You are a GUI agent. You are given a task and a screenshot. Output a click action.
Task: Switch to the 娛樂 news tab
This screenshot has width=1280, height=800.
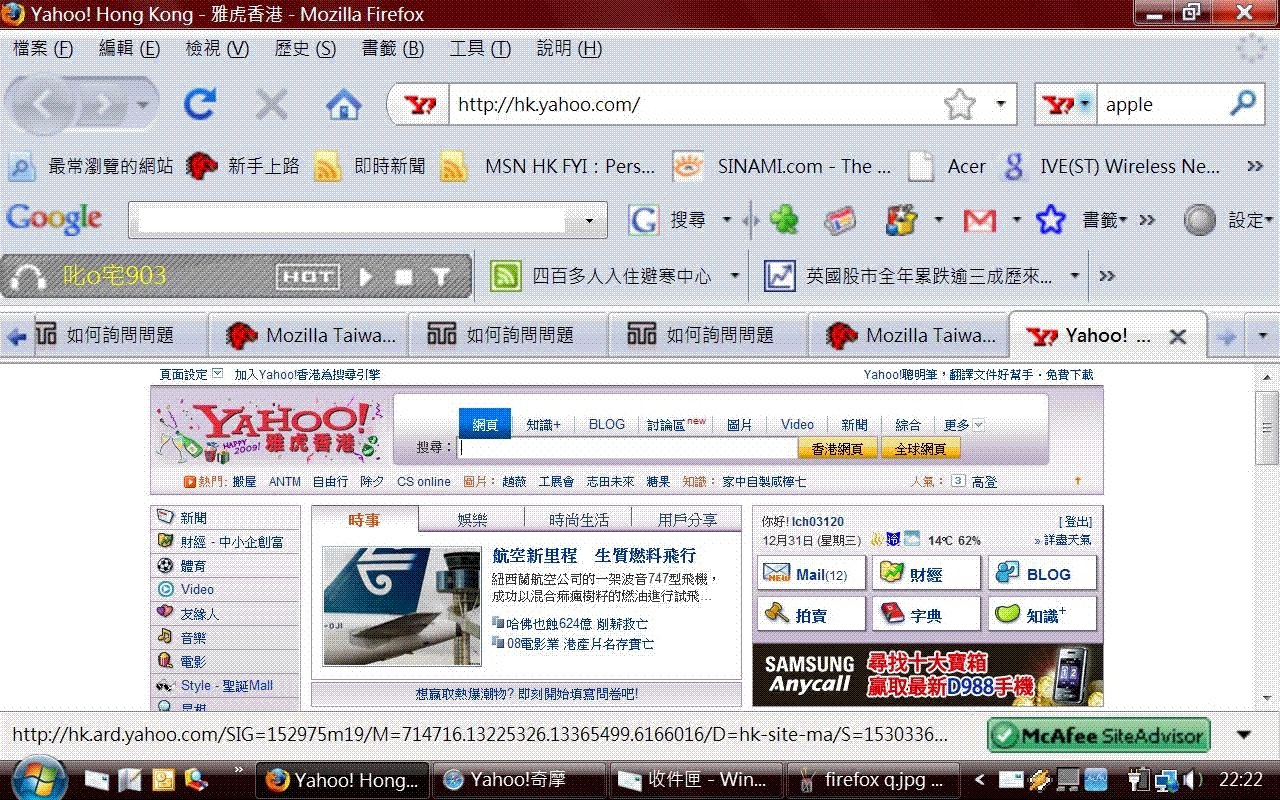click(x=472, y=519)
